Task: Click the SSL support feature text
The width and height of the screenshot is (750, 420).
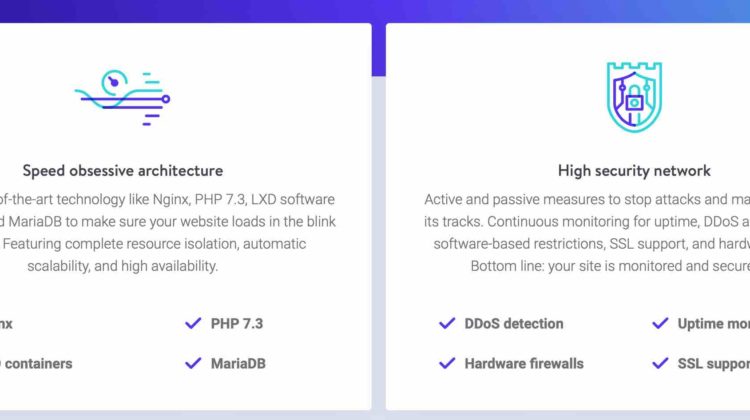Action: [x=714, y=364]
